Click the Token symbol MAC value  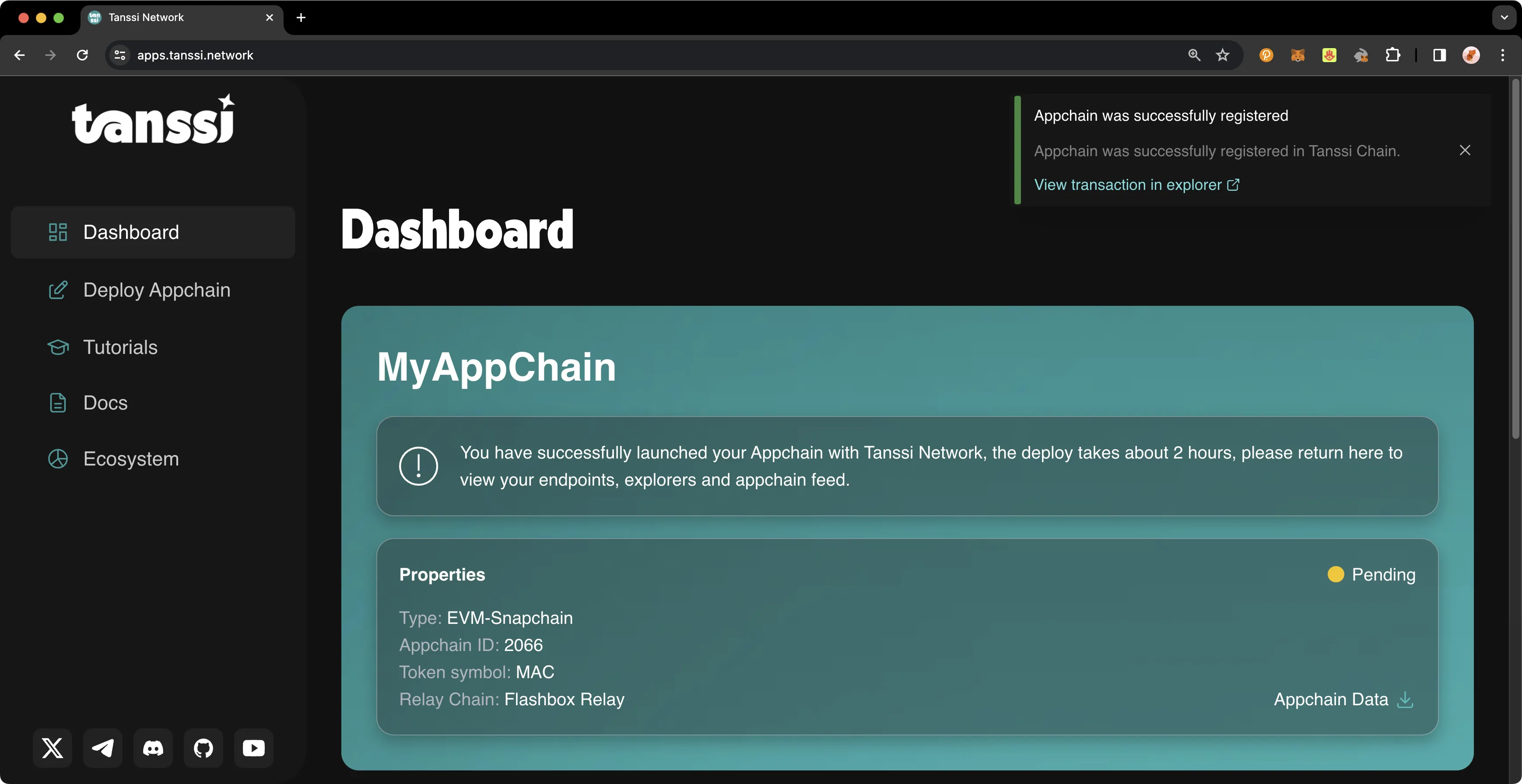point(535,672)
